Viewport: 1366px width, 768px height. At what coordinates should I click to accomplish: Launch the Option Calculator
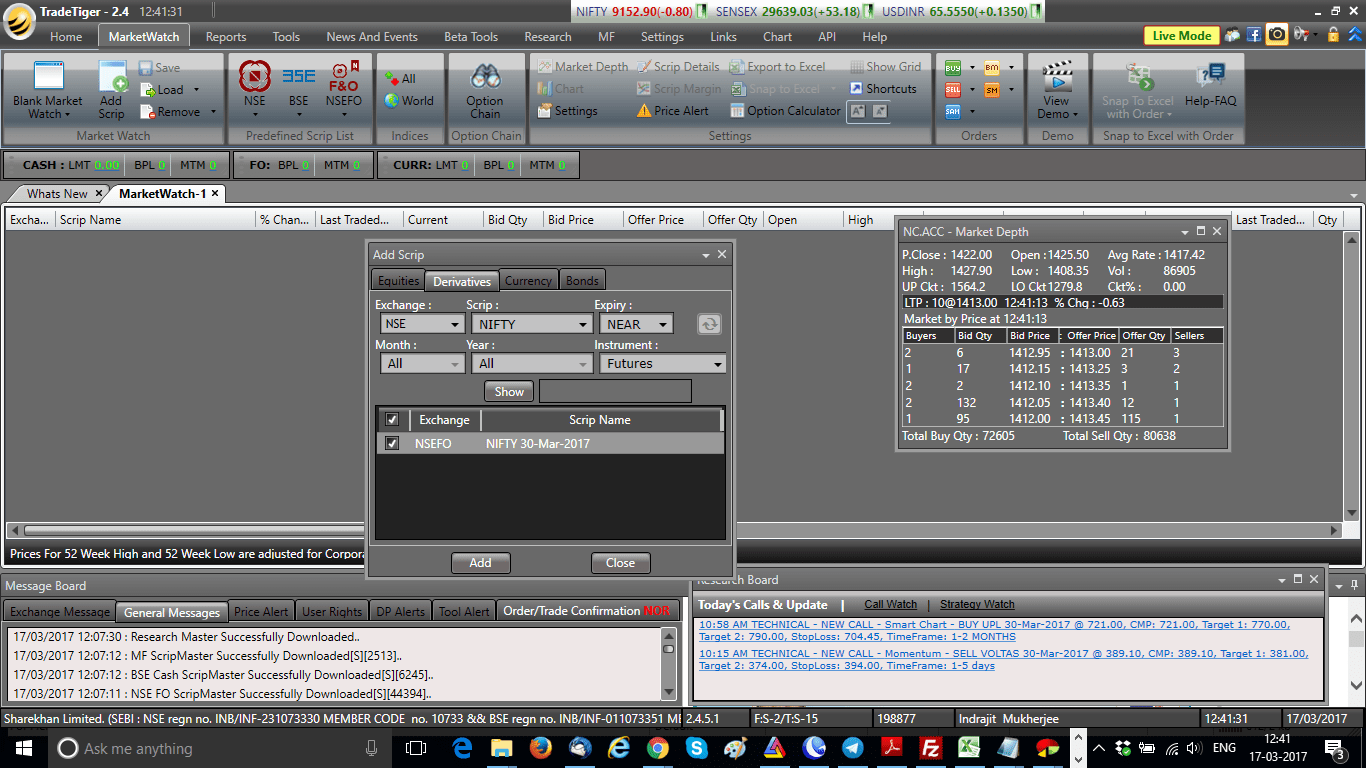(785, 111)
